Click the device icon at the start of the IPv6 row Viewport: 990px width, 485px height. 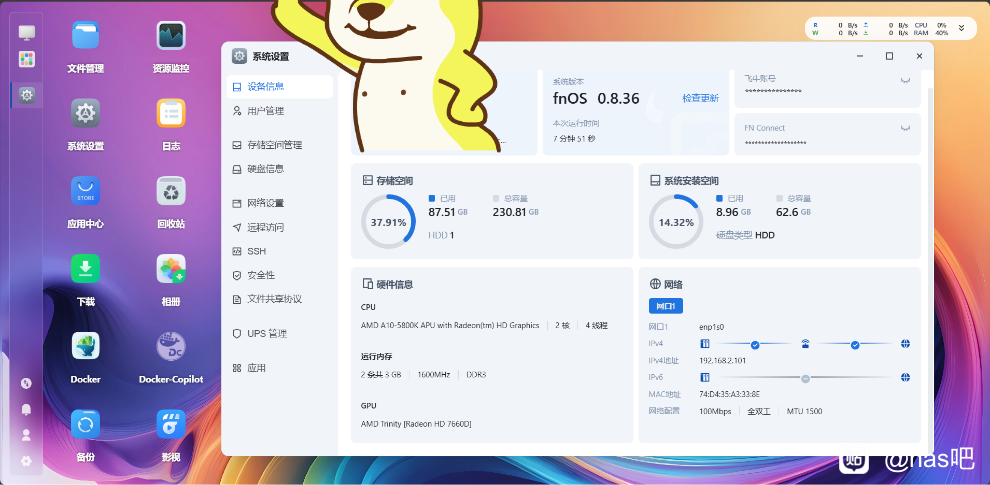coord(705,378)
